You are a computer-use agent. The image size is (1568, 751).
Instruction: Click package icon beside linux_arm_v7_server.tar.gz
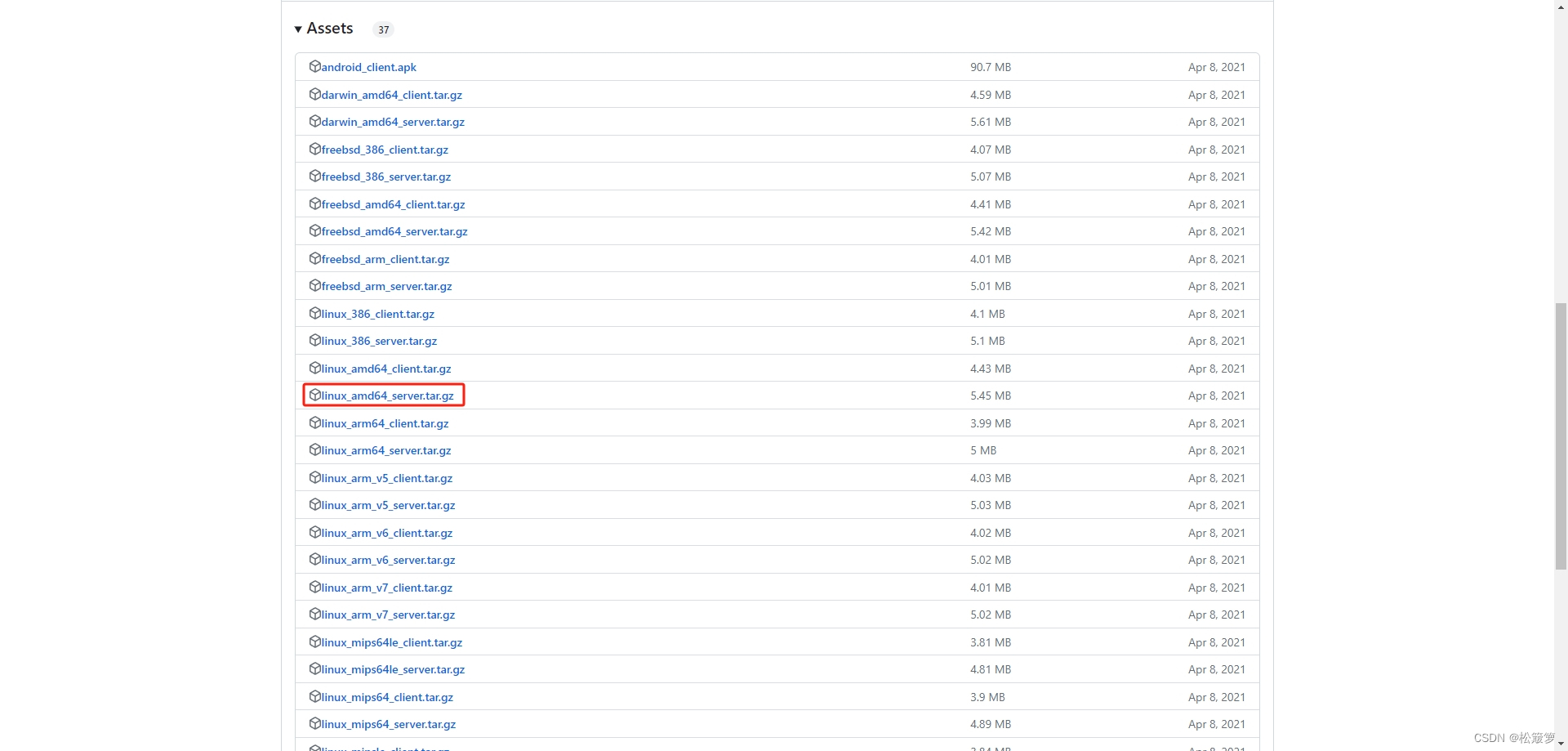tap(314, 614)
